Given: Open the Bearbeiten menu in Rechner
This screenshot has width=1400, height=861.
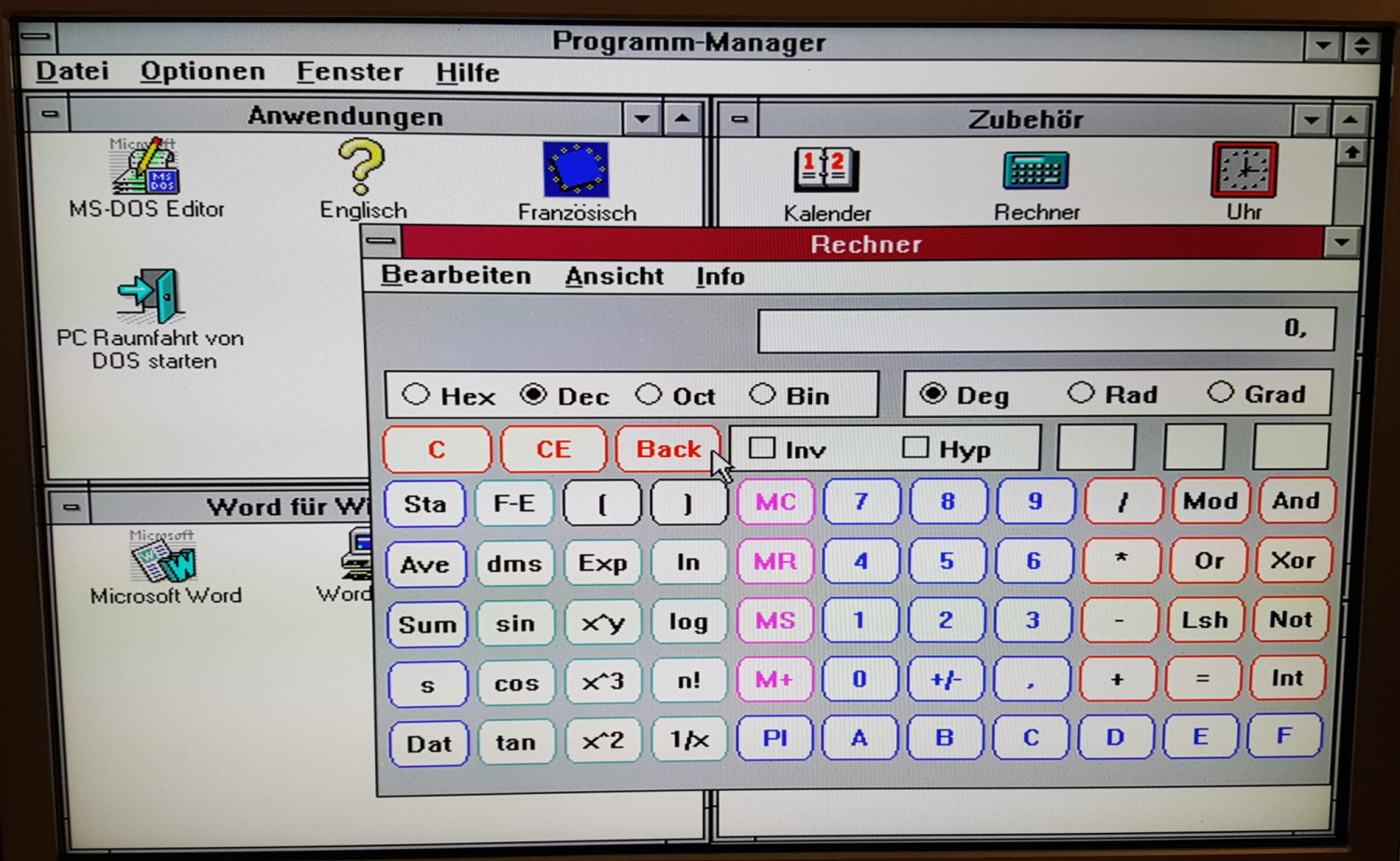Looking at the screenshot, I should (x=455, y=275).
